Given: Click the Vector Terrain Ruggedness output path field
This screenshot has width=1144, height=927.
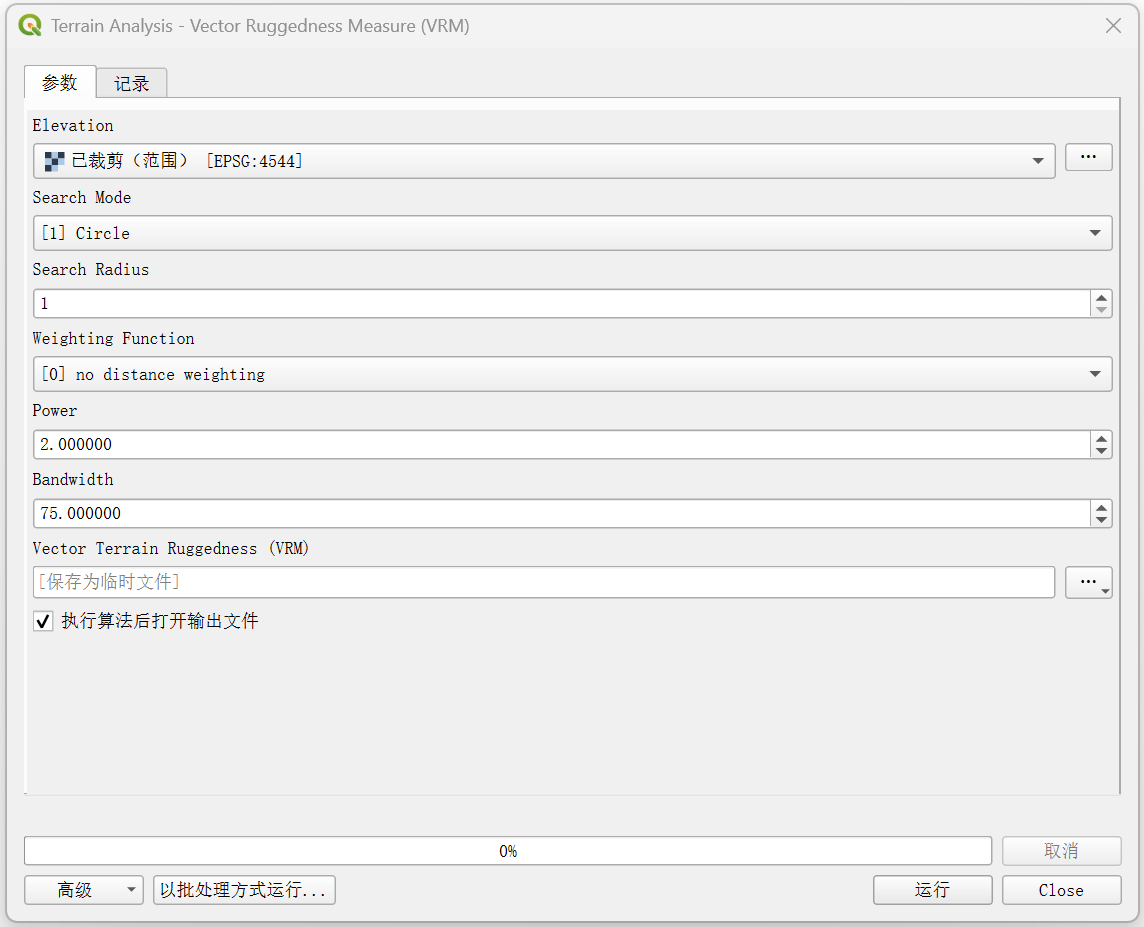Looking at the screenshot, I should [544, 582].
